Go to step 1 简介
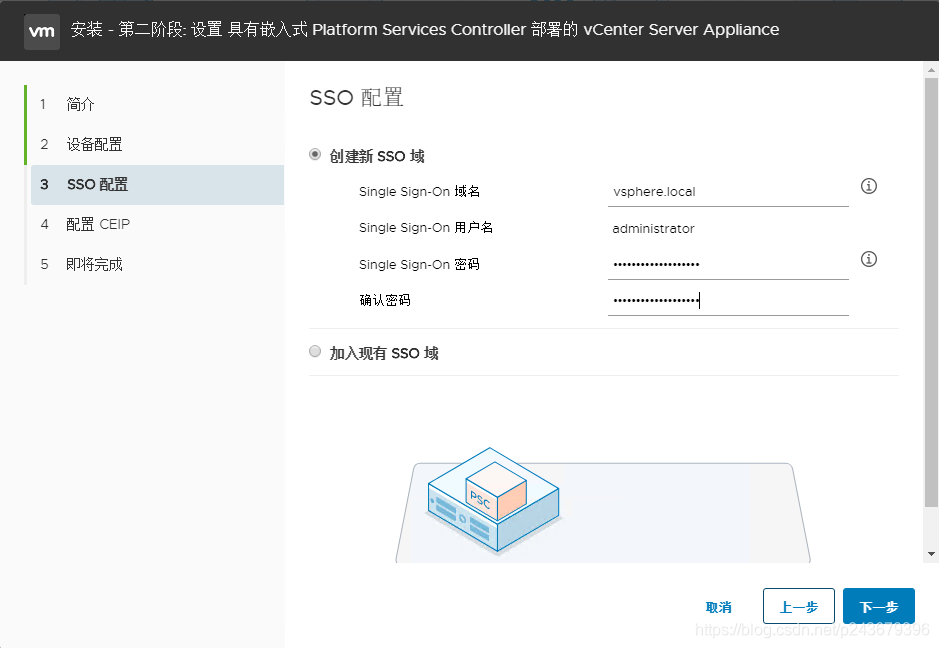The width and height of the screenshot is (939, 648). coord(157,104)
